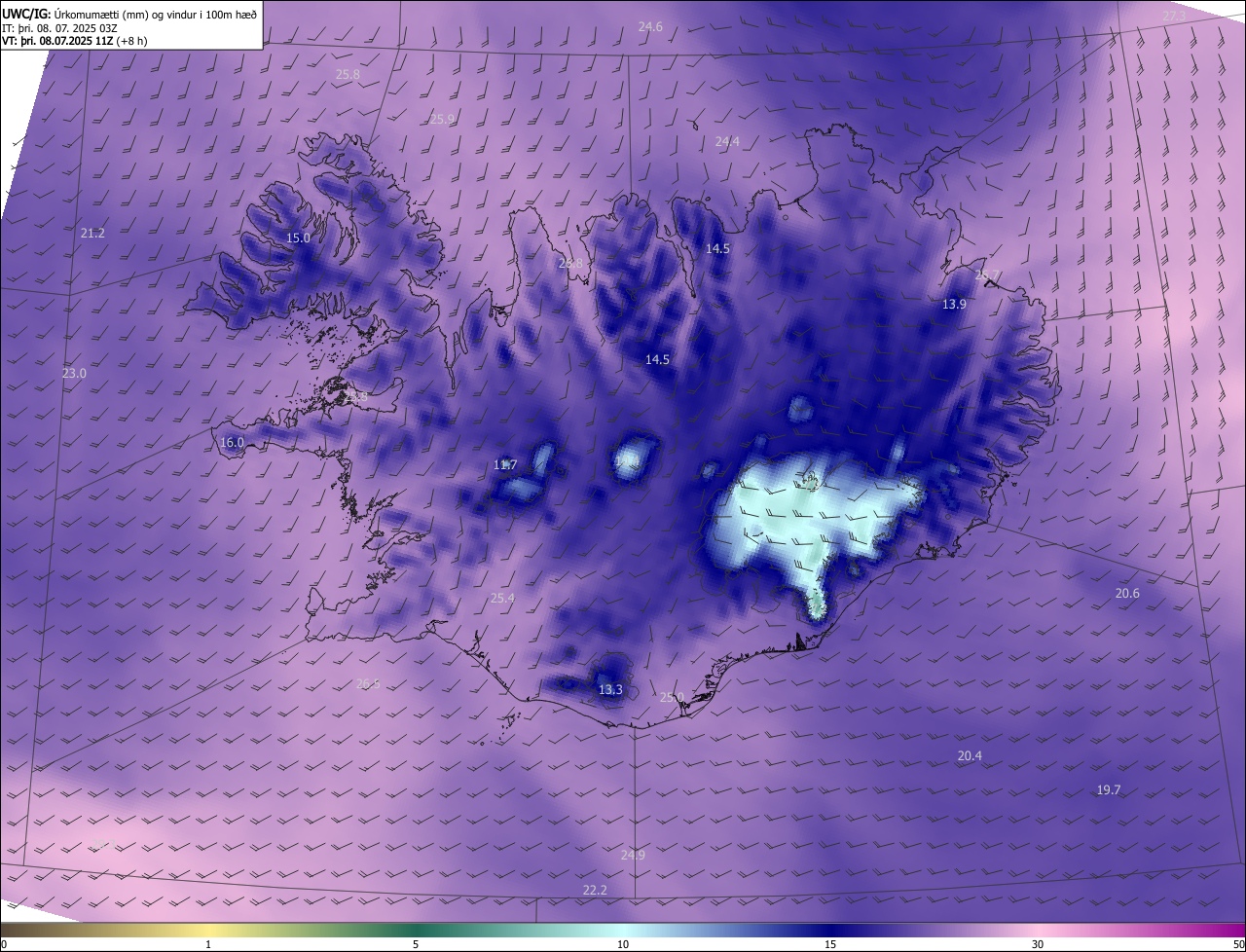
Task: Select the initial time line "IT: þri. 08. 07. 2025 03Z"
Action: (58, 28)
